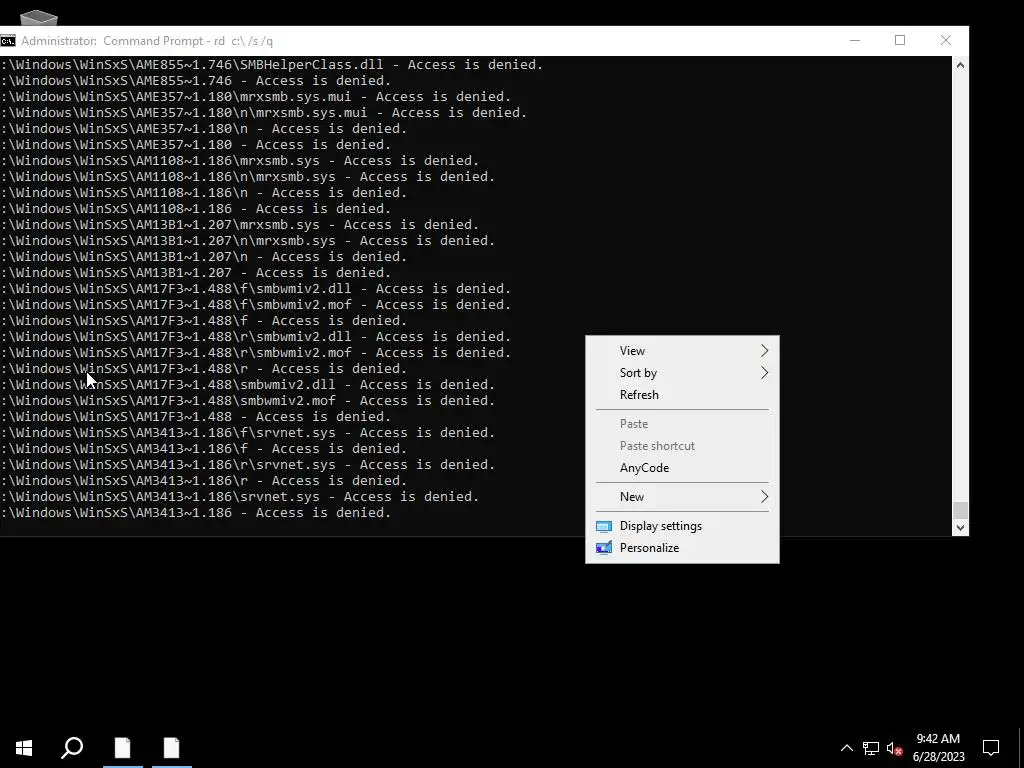Open the Windows Start menu
This screenshot has width=1024, height=768.
(24, 748)
